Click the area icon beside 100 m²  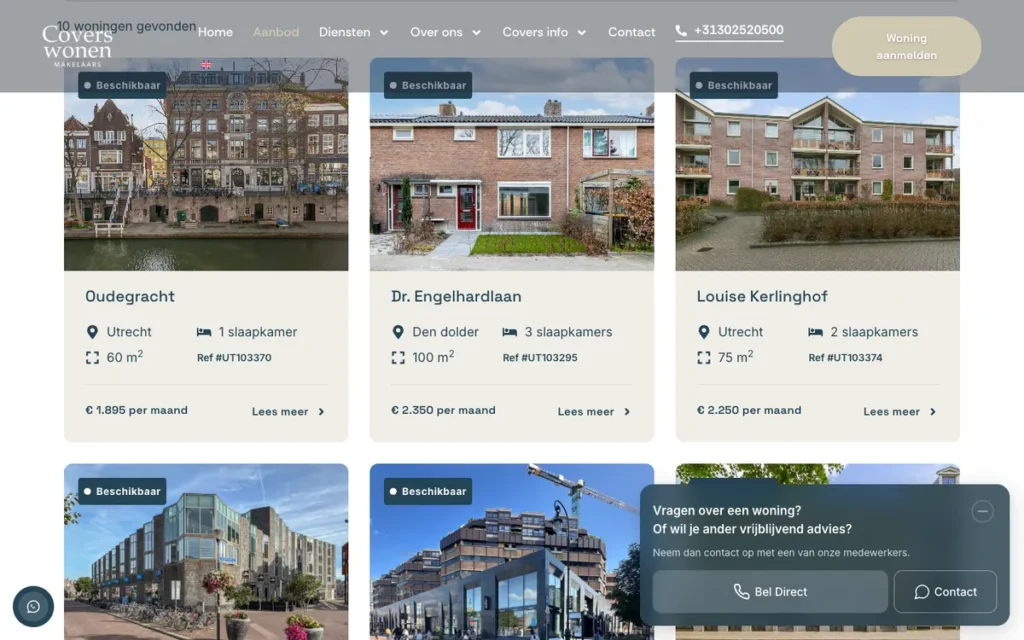click(398, 358)
